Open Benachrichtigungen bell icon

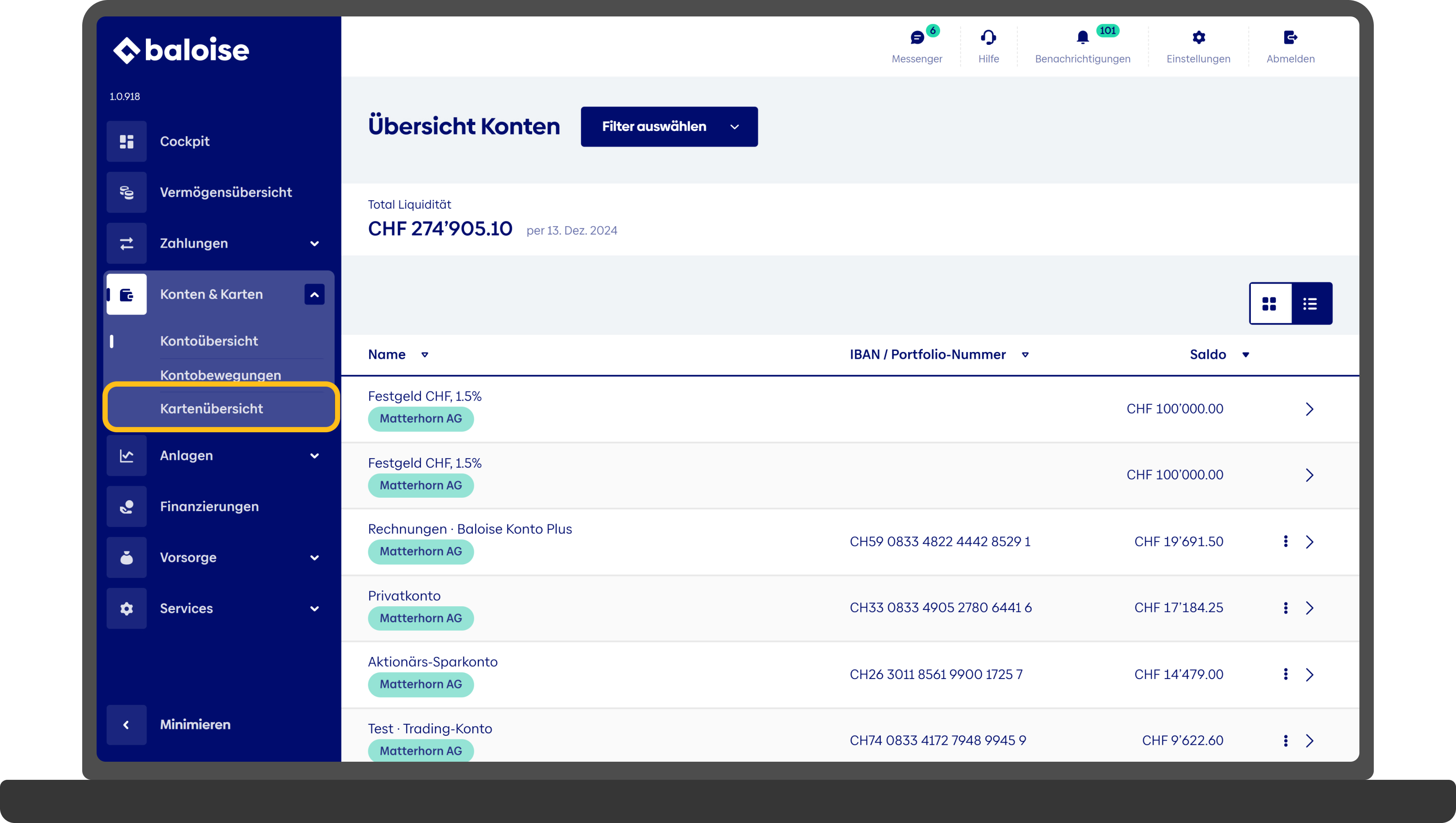click(1082, 38)
